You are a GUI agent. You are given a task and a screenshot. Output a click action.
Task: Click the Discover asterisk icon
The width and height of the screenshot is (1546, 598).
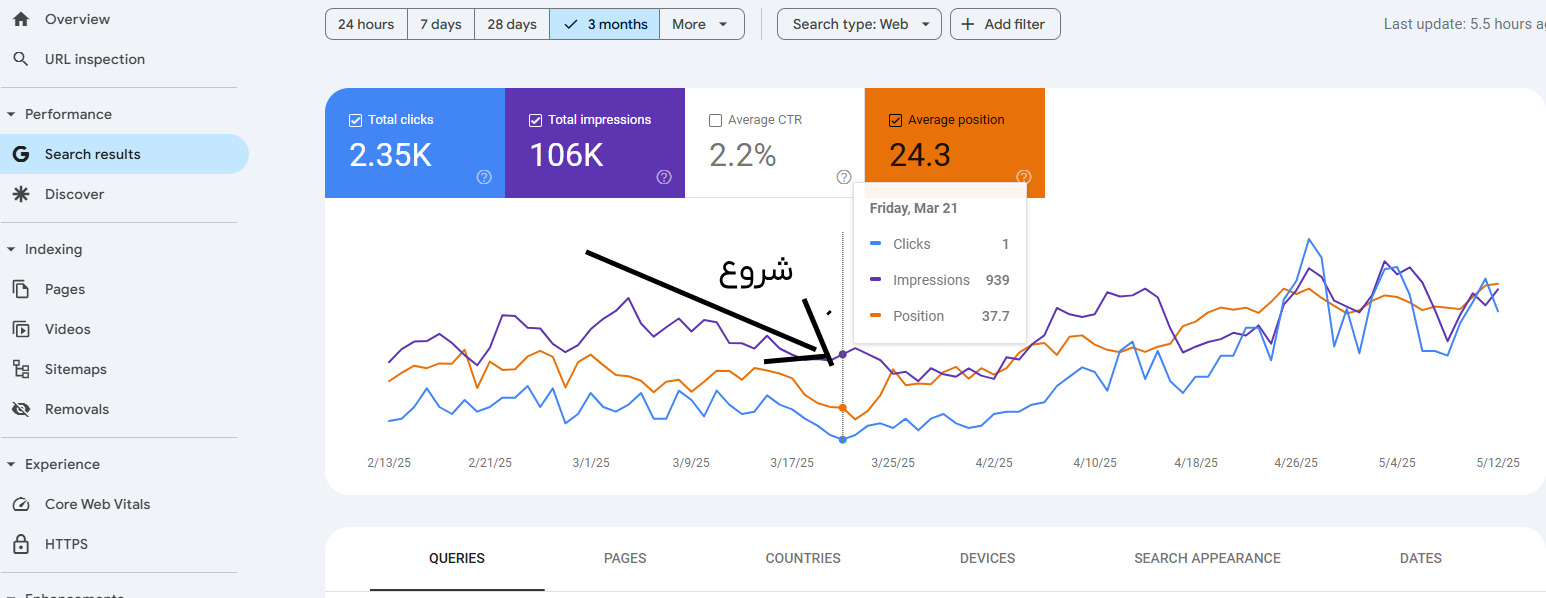(20, 194)
